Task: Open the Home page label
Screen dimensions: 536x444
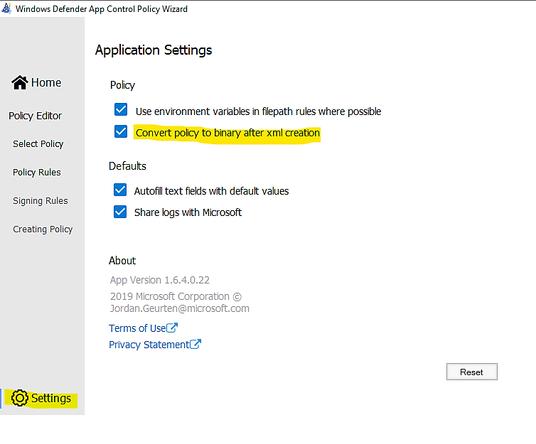Action: point(46,82)
